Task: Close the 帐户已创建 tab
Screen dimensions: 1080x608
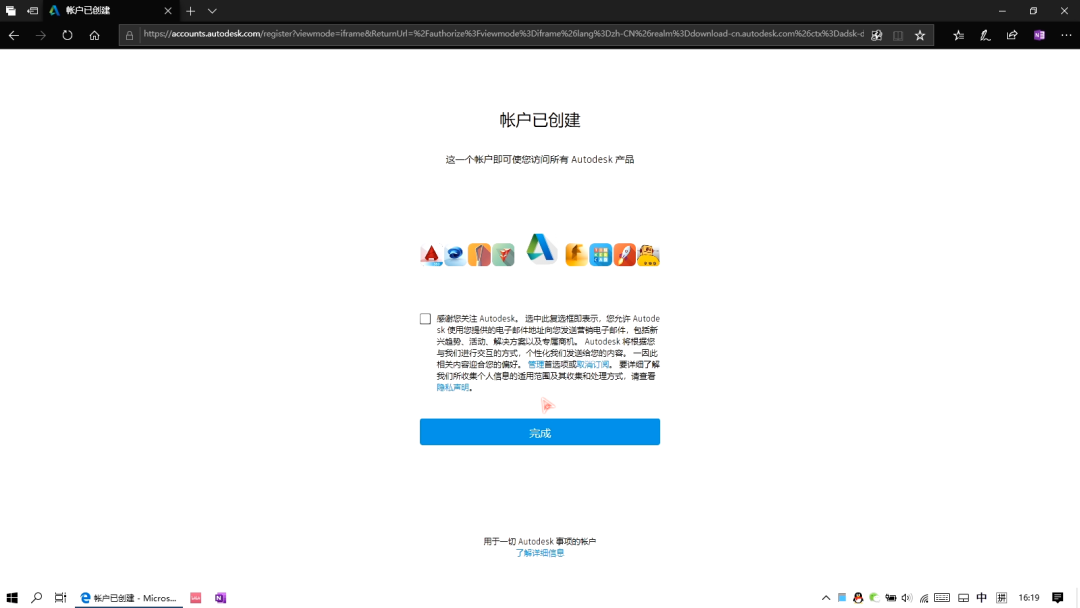Action: (168, 11)
